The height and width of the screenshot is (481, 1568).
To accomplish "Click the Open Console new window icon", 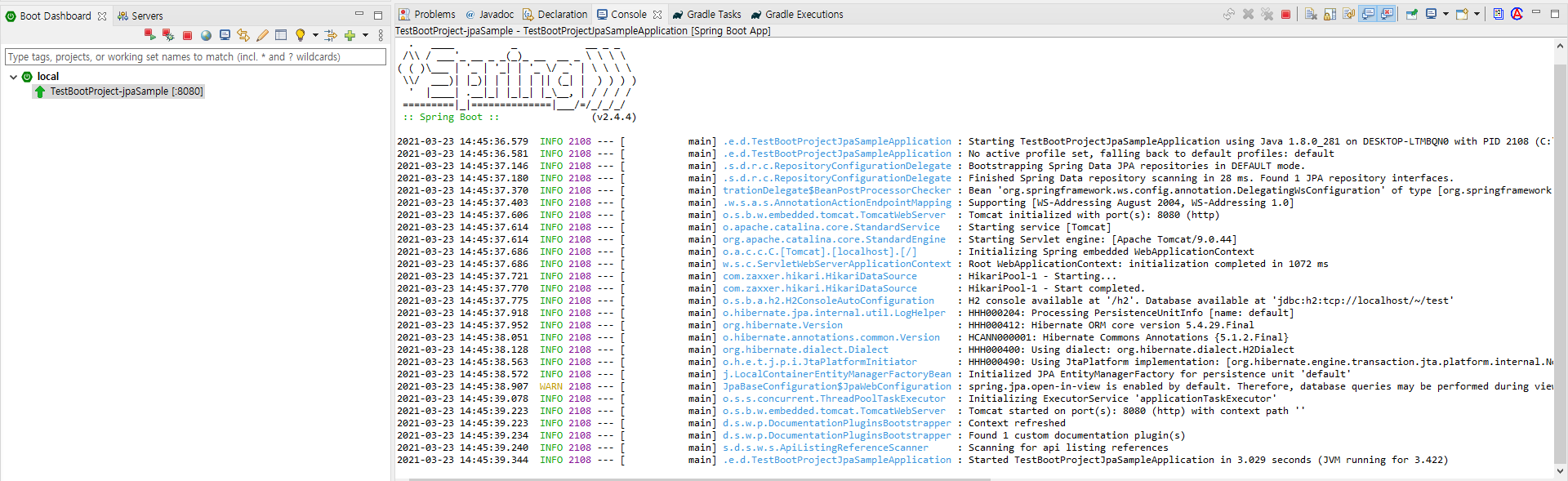I will pyautogui.click(x=1462, y=14).
